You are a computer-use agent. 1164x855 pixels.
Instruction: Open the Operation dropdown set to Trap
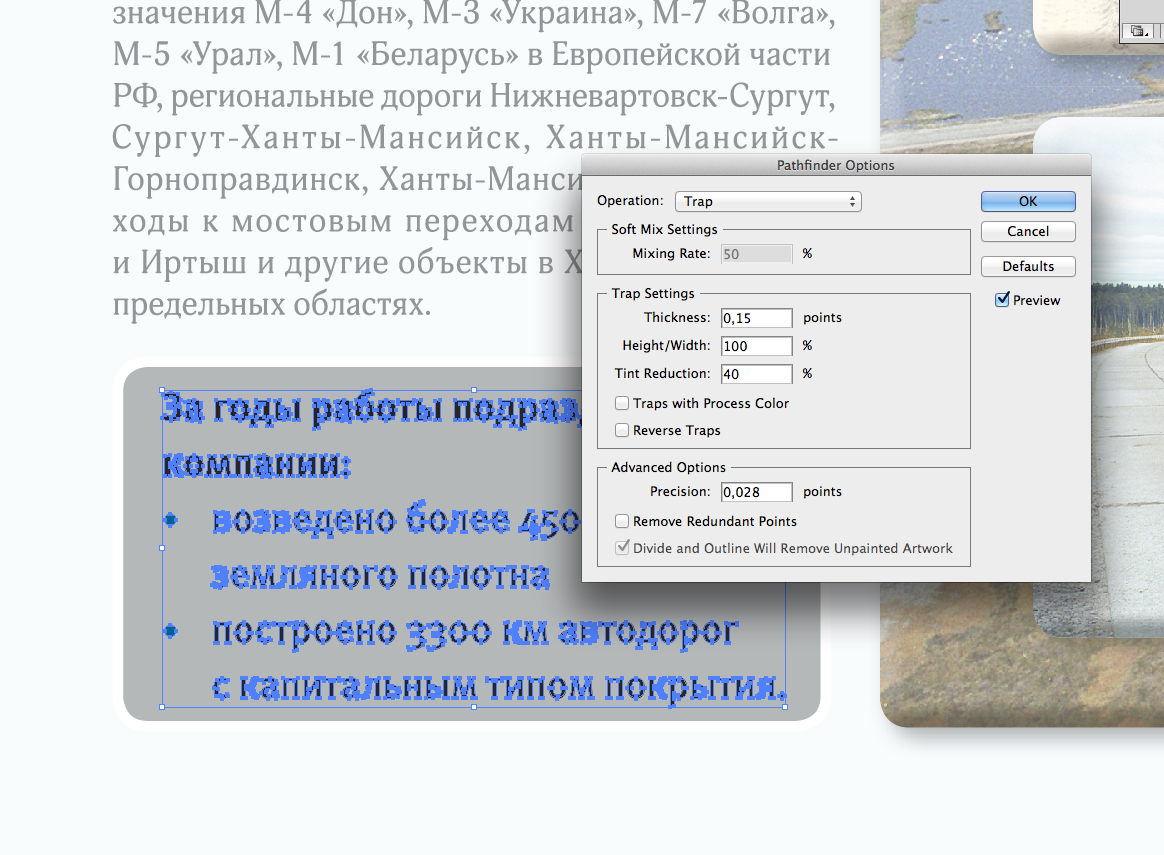point(768,201)
